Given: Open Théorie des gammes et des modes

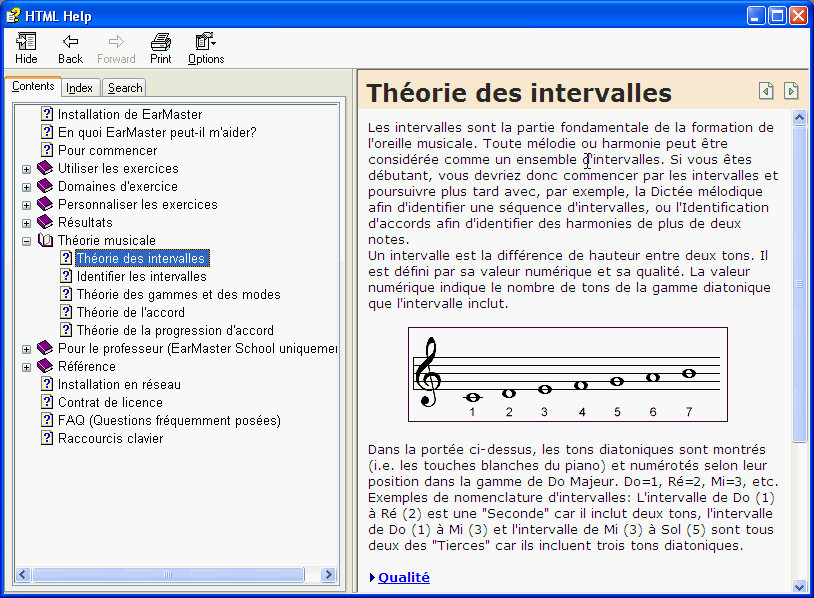Looking at the screenshot, I should [179, 294].
